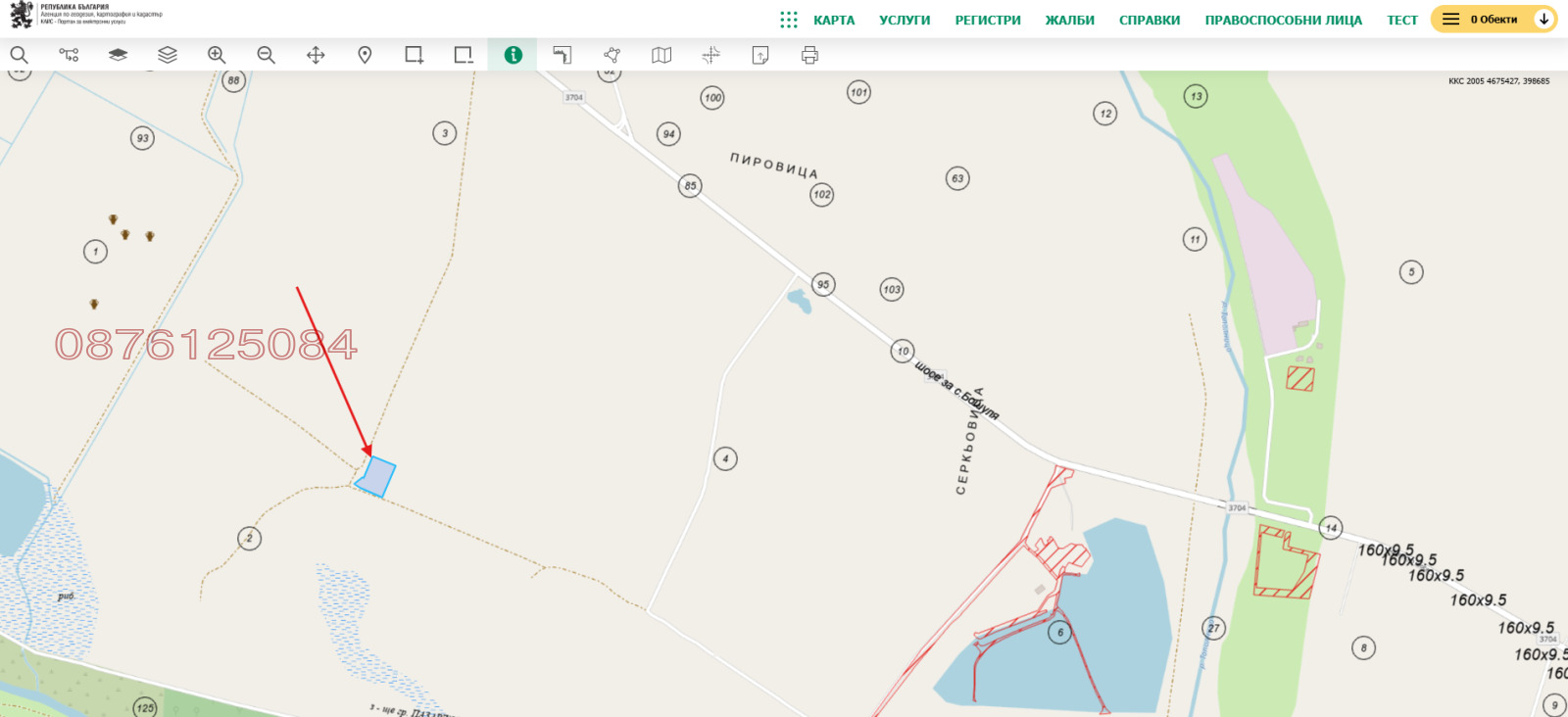Open the РЕГИСТРИ menu
This screenshot has height=717, width=1568.
(988, 20)
